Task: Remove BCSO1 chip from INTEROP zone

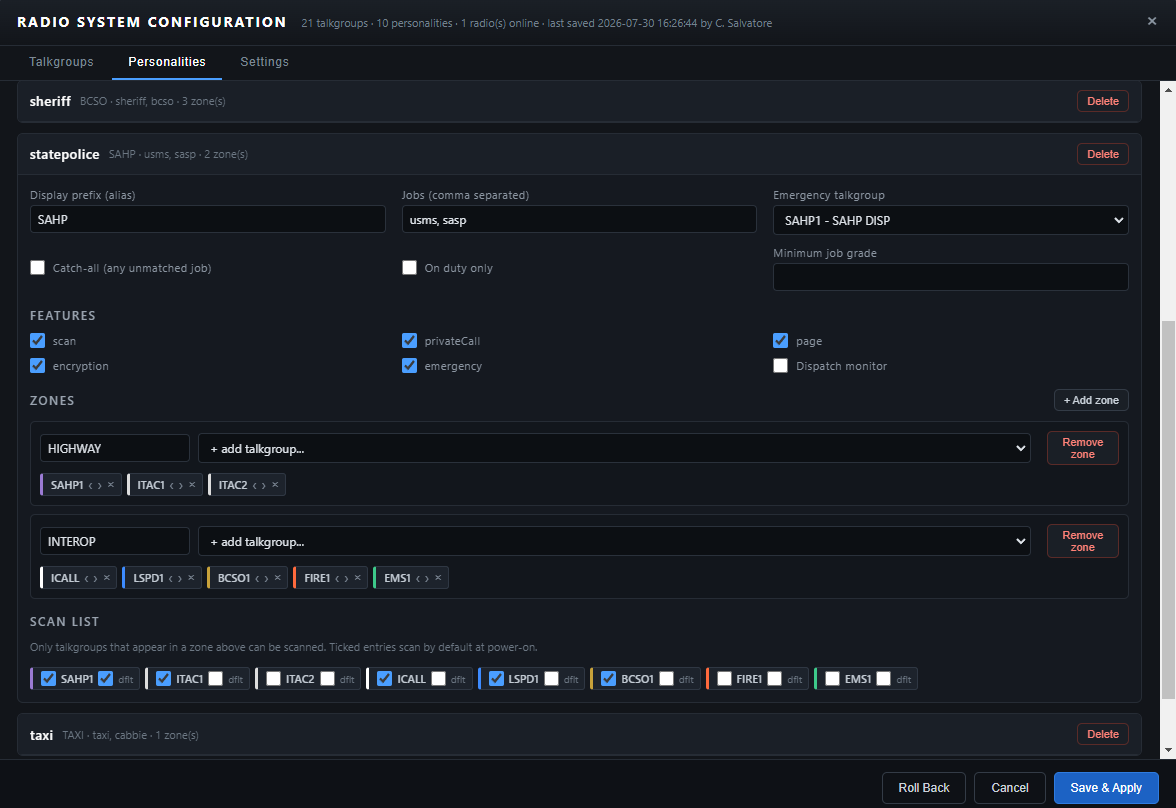Action: tap(278, 578)
